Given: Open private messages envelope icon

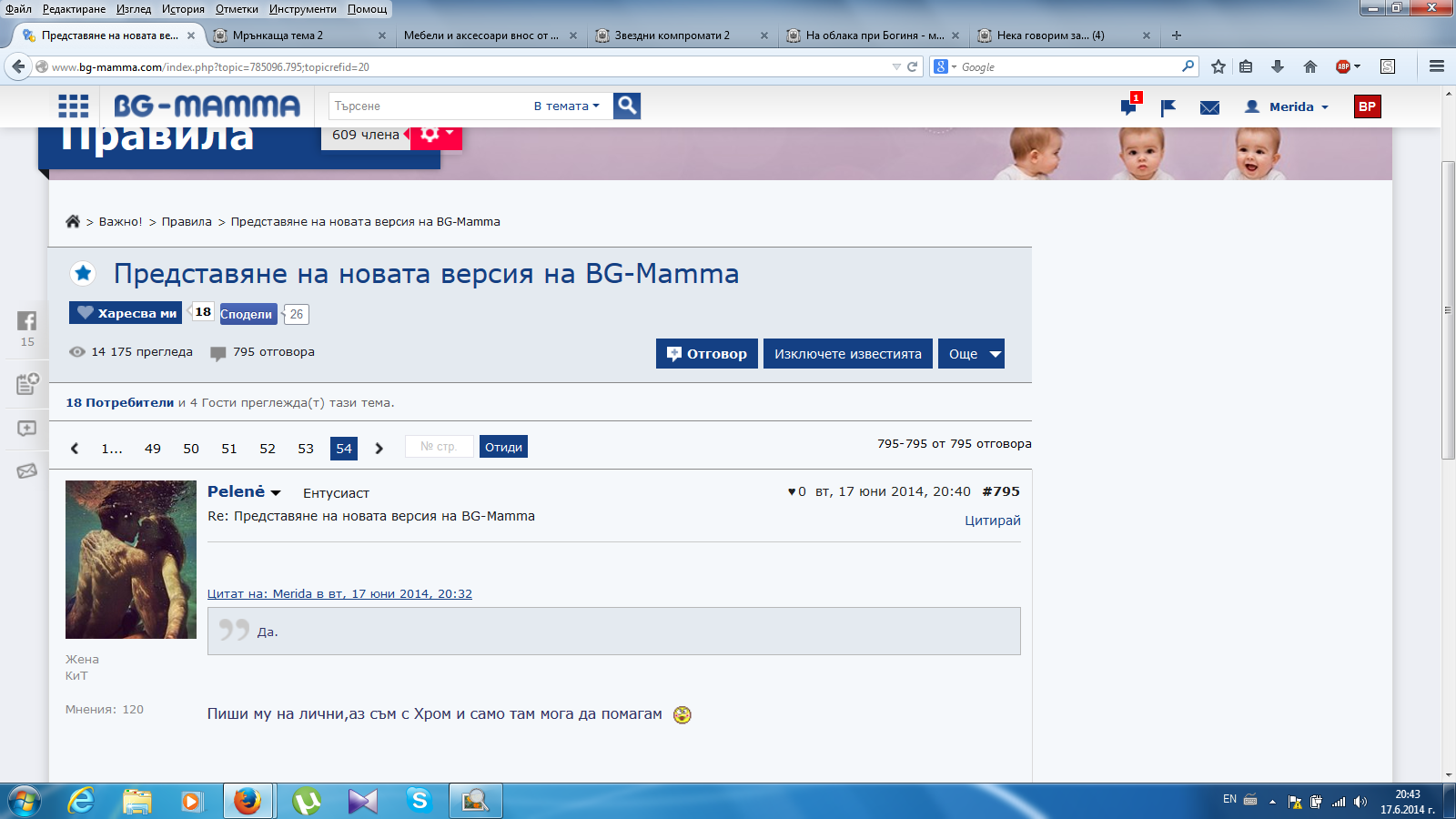Looking at the screenshot, I should coord(1209,107).
